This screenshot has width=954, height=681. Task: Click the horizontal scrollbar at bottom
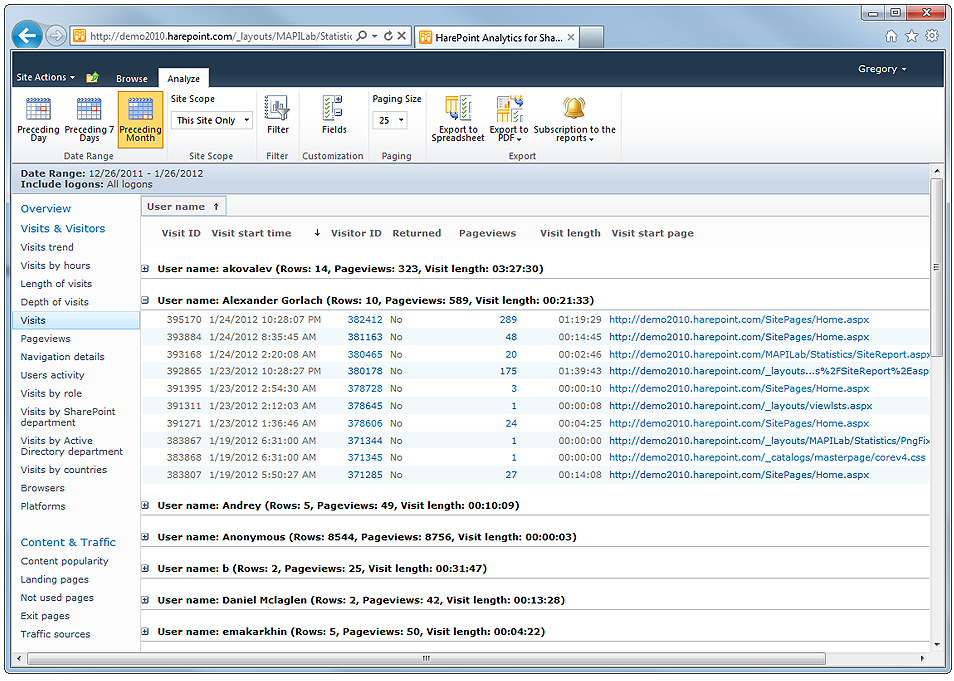pos(427,658)
